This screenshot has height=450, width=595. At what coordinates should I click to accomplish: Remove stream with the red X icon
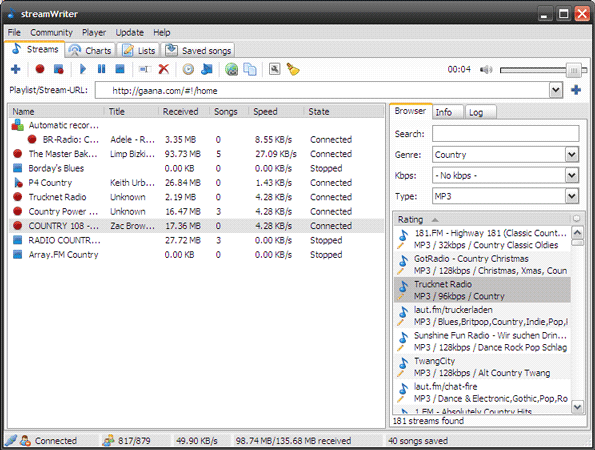pyautogui.click(x=164, y=69)
